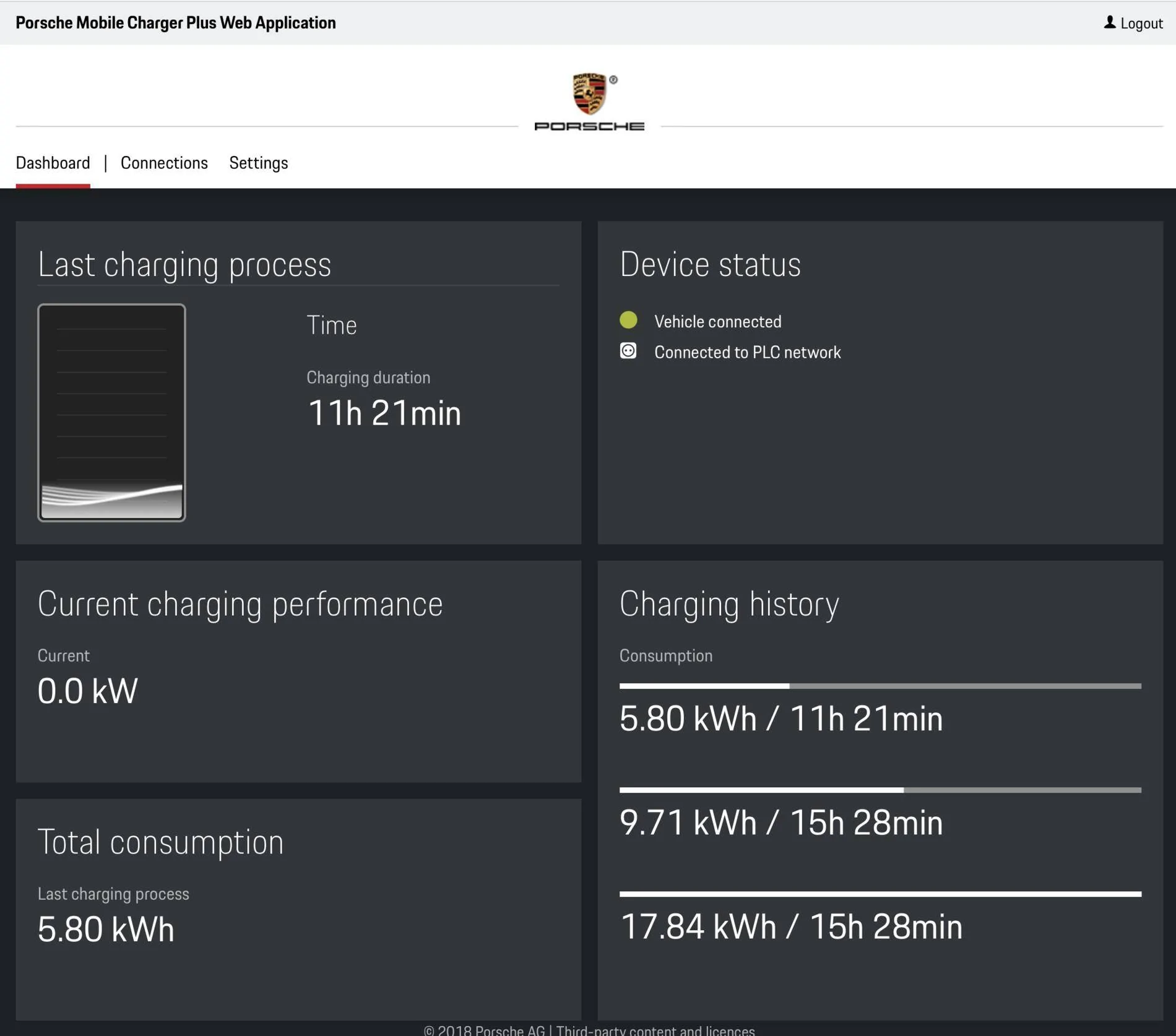
Task: Click Connected to PLC network text
Action: 748,353
